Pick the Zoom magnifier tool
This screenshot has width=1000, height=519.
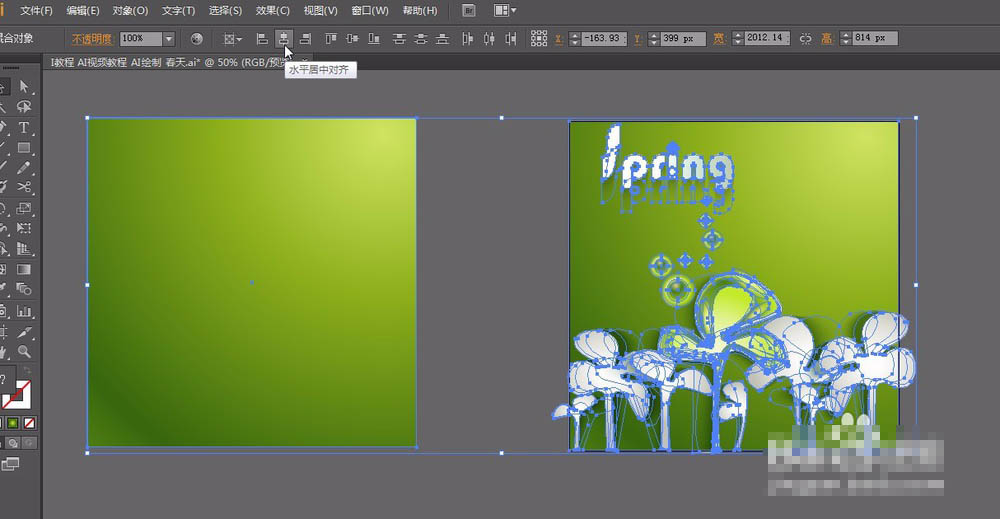coord(23,352)
